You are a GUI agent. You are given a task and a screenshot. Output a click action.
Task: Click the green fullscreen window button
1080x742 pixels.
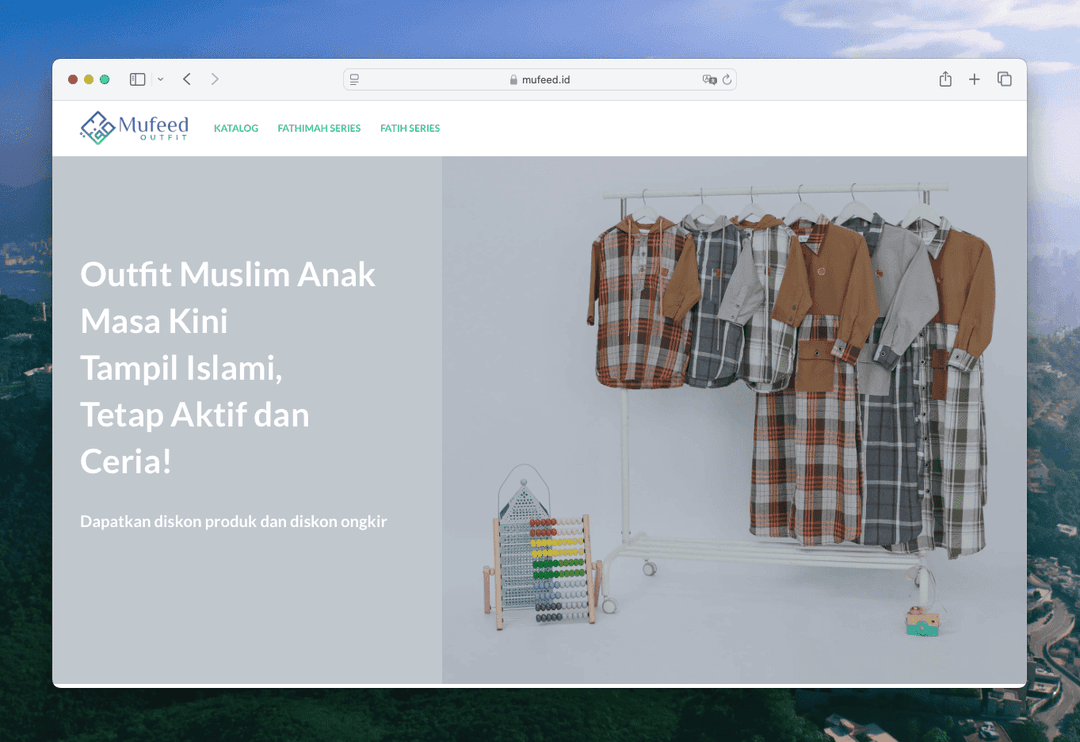click(105, 79)
